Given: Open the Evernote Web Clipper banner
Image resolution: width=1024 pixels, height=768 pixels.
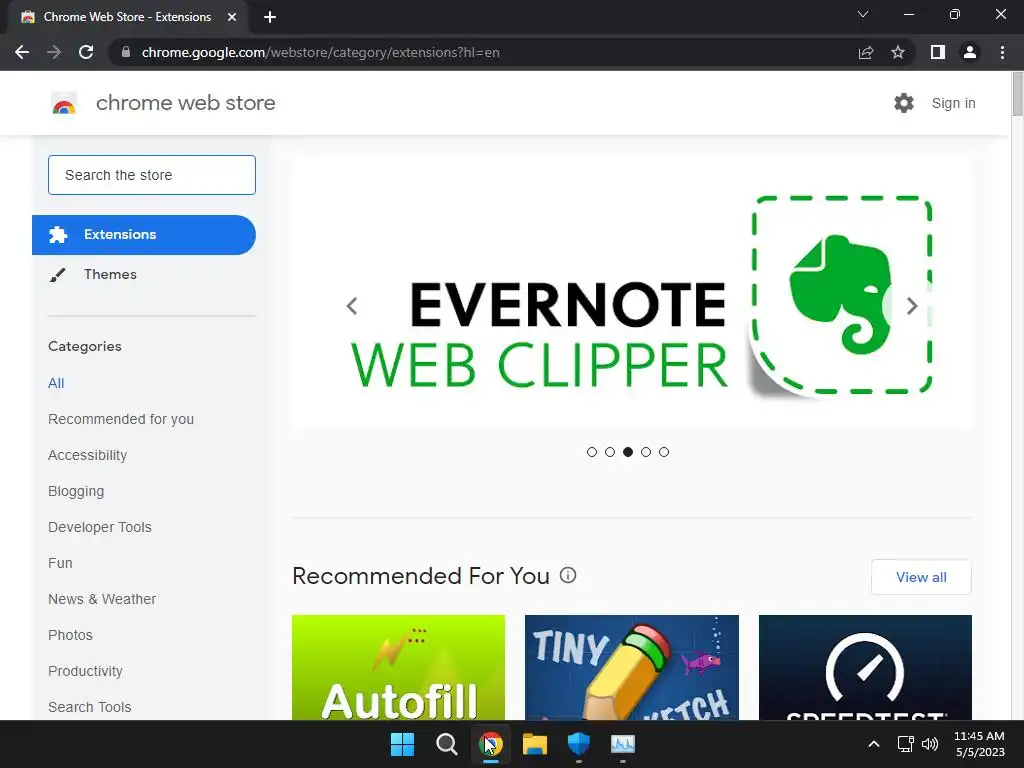Looking at the screenshot, I should [x=632, y=292].
